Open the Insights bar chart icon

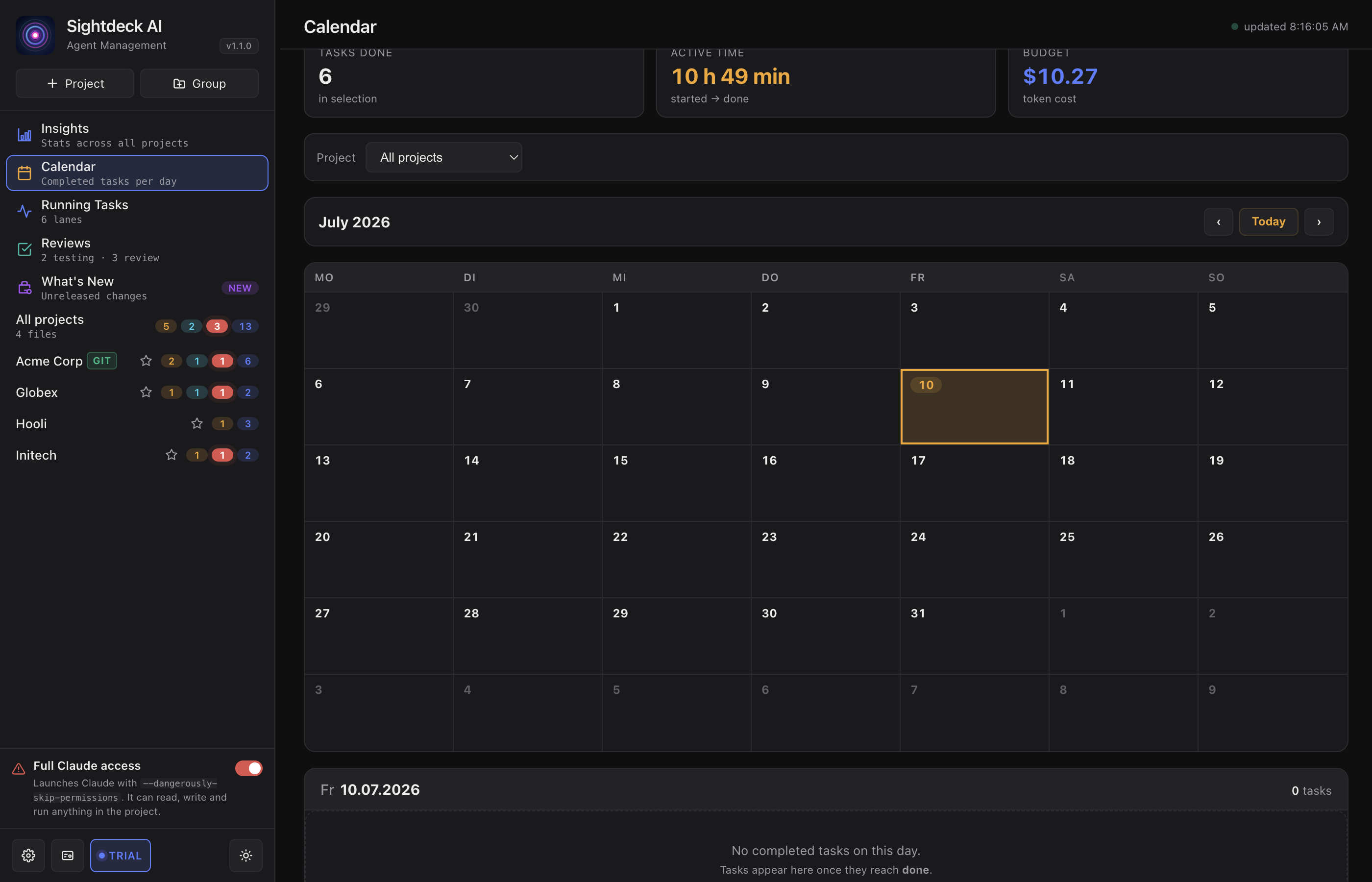[24, 135]
